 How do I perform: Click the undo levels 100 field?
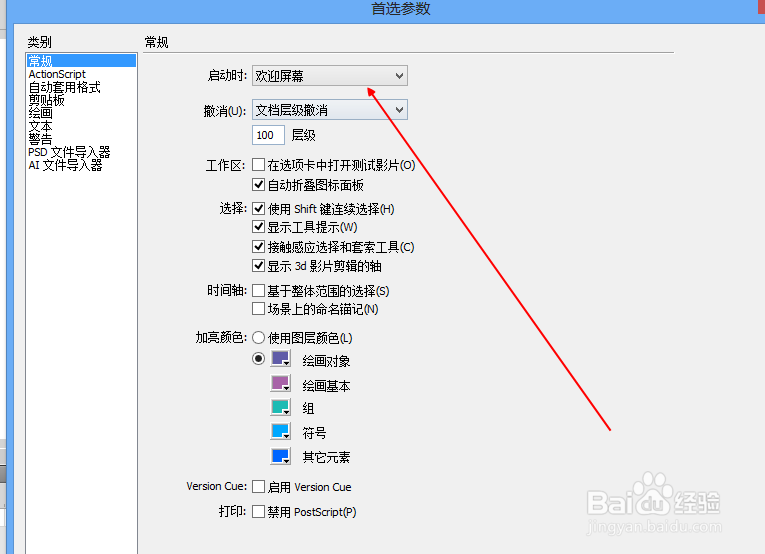click(268, 135)
